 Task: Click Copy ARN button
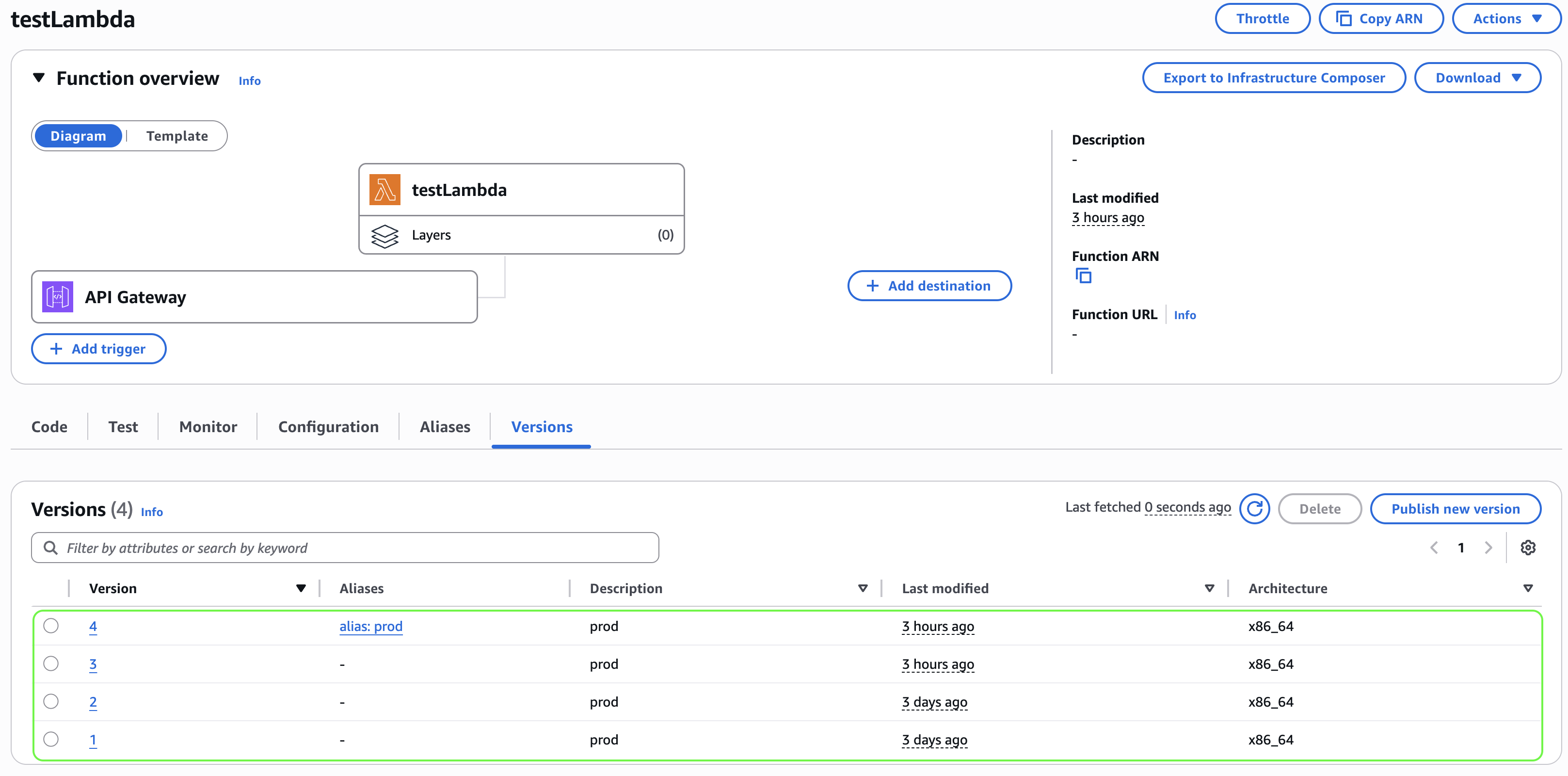(1381, 19)
